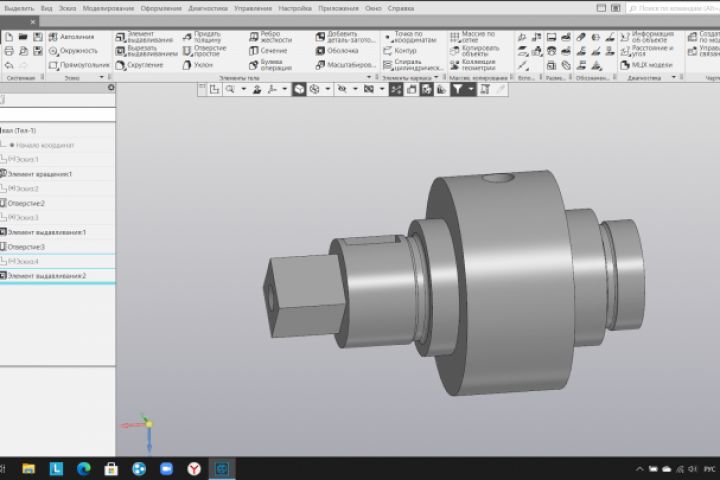Viewport: 720px width, 480px height.
Task: Open the Диагностика menu
Action: coord(208,8)
